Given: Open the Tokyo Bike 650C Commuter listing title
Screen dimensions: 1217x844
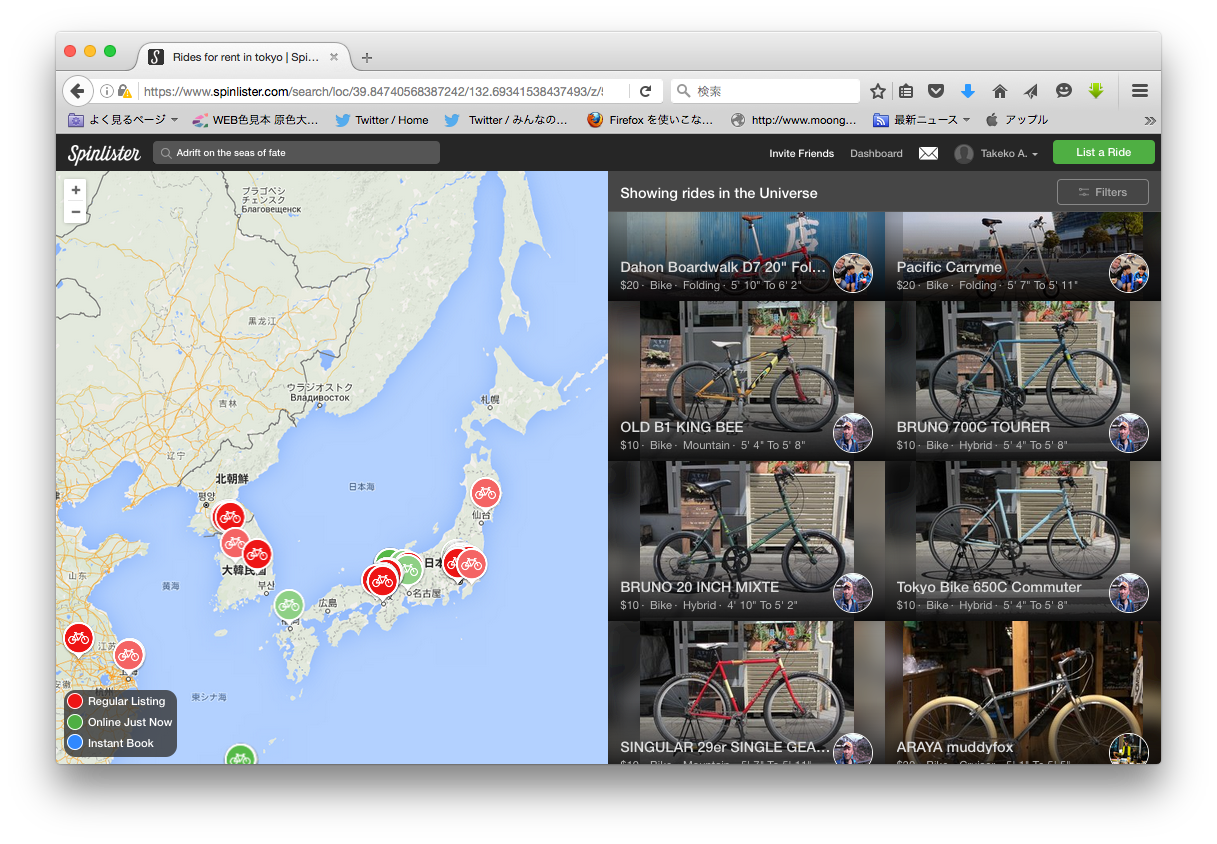Looking at the screenshot, I should [989, 587].
